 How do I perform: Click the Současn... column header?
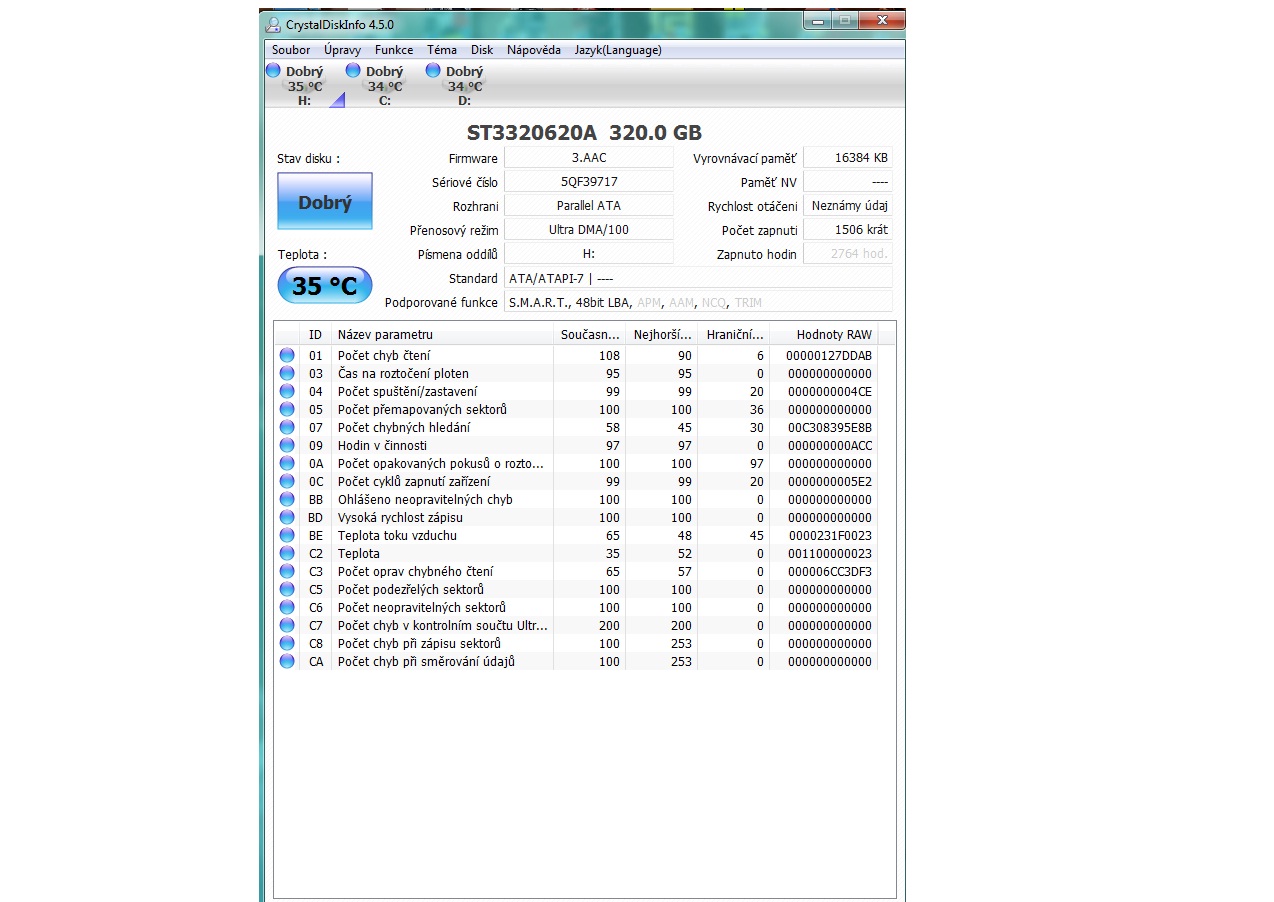click(590, 335)
